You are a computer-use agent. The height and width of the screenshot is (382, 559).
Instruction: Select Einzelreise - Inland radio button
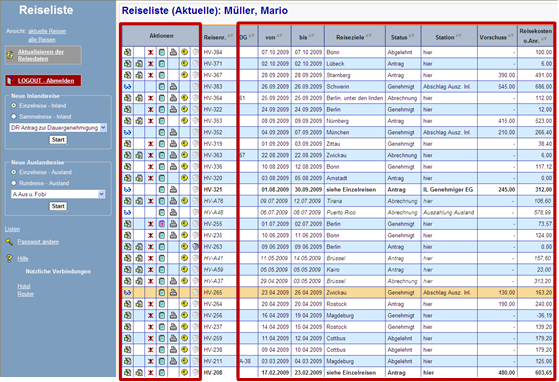[x=14, y=105]
